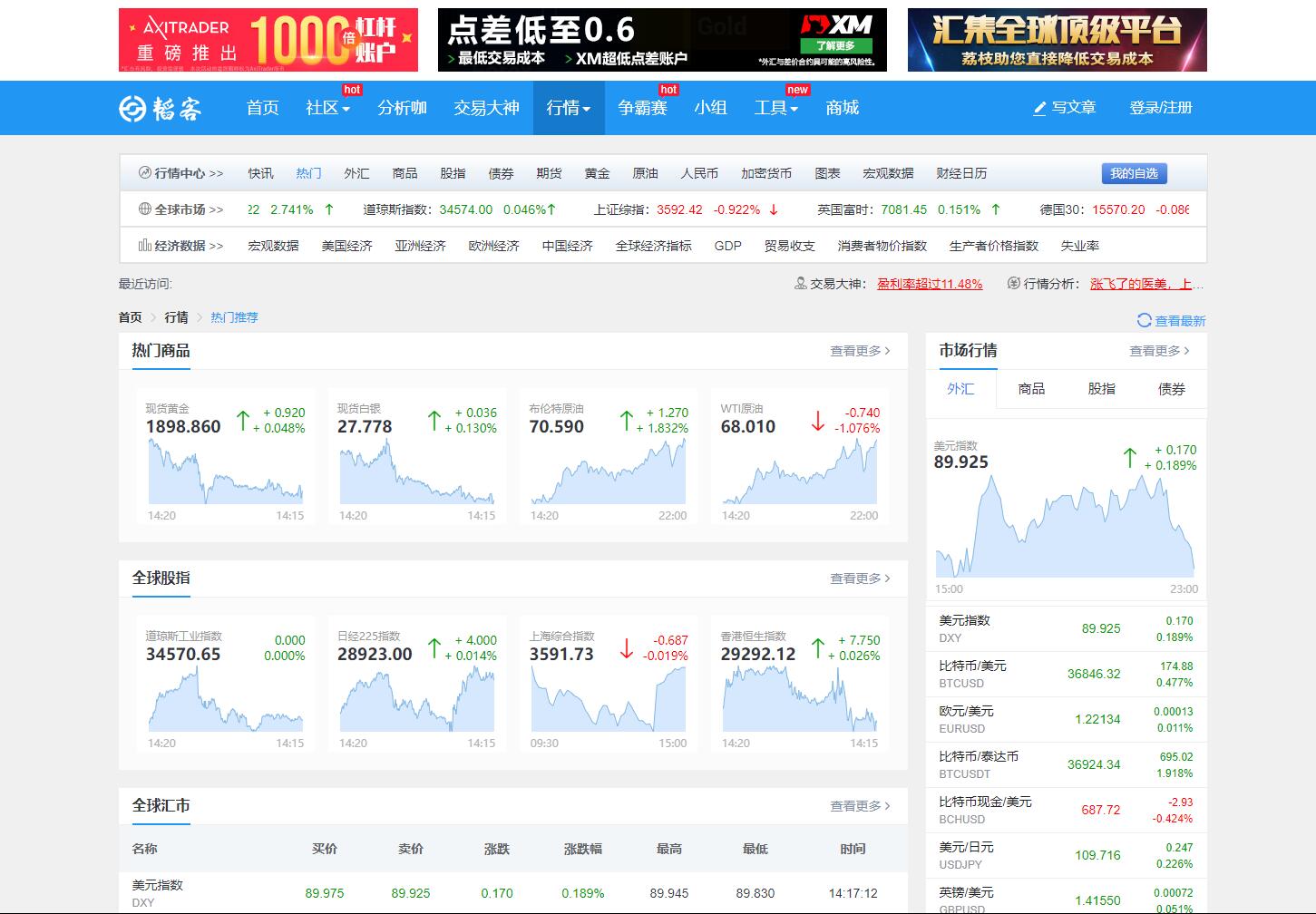The height and width of the screenshot is (914, 1316).
Task: Expand the 工具 dropdown menu
Action: click(x=775, y=108)
